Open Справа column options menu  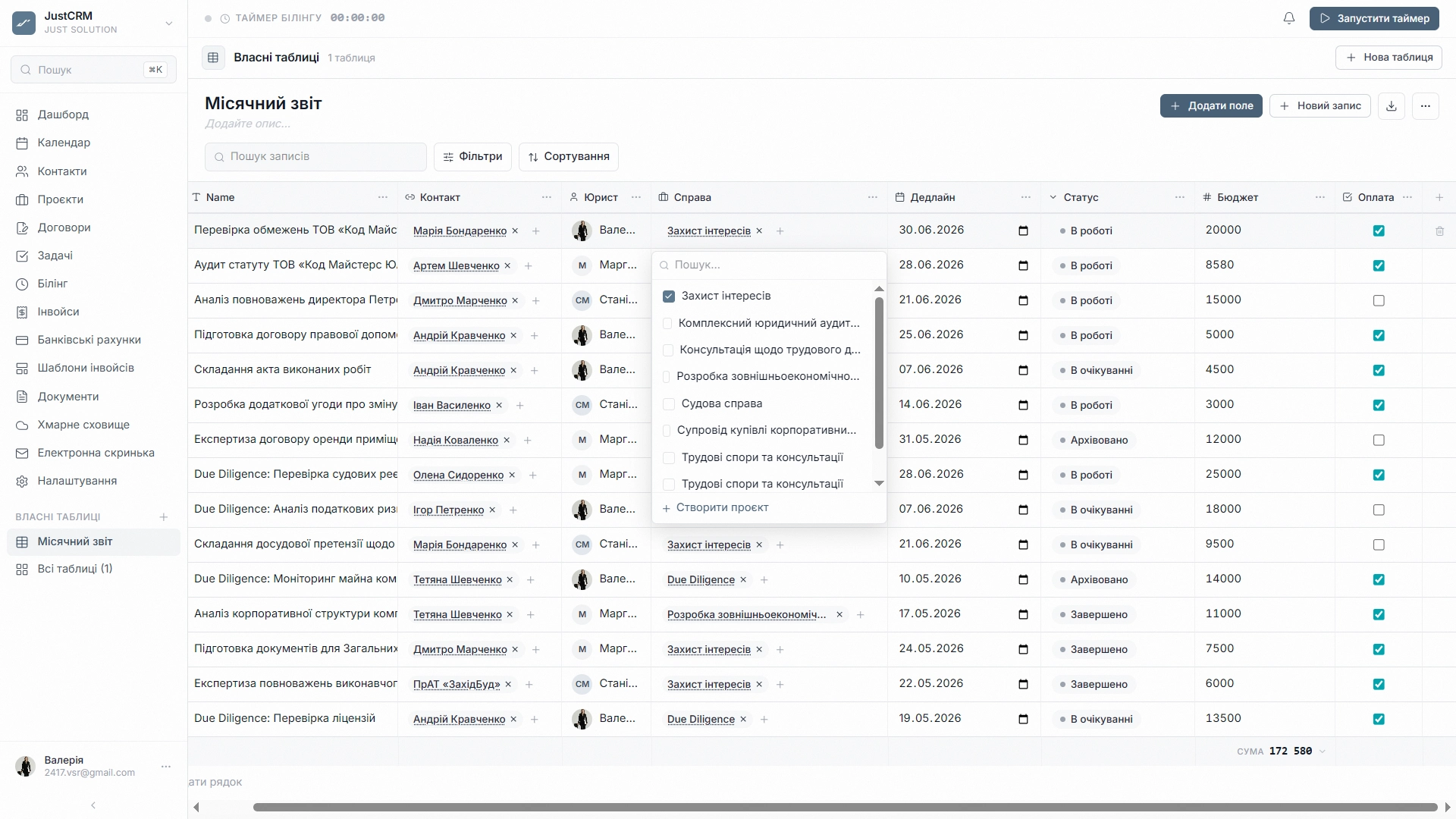(873, 197)
